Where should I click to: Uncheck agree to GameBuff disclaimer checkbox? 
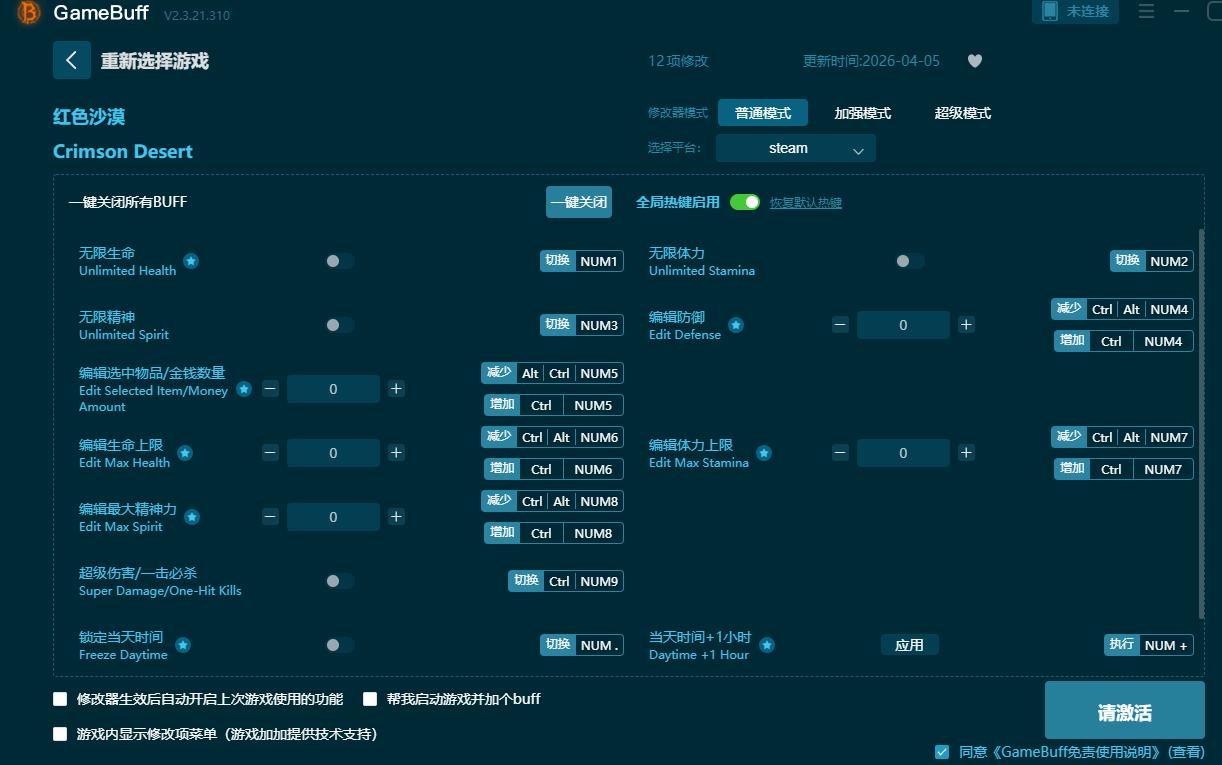(942, 752)
